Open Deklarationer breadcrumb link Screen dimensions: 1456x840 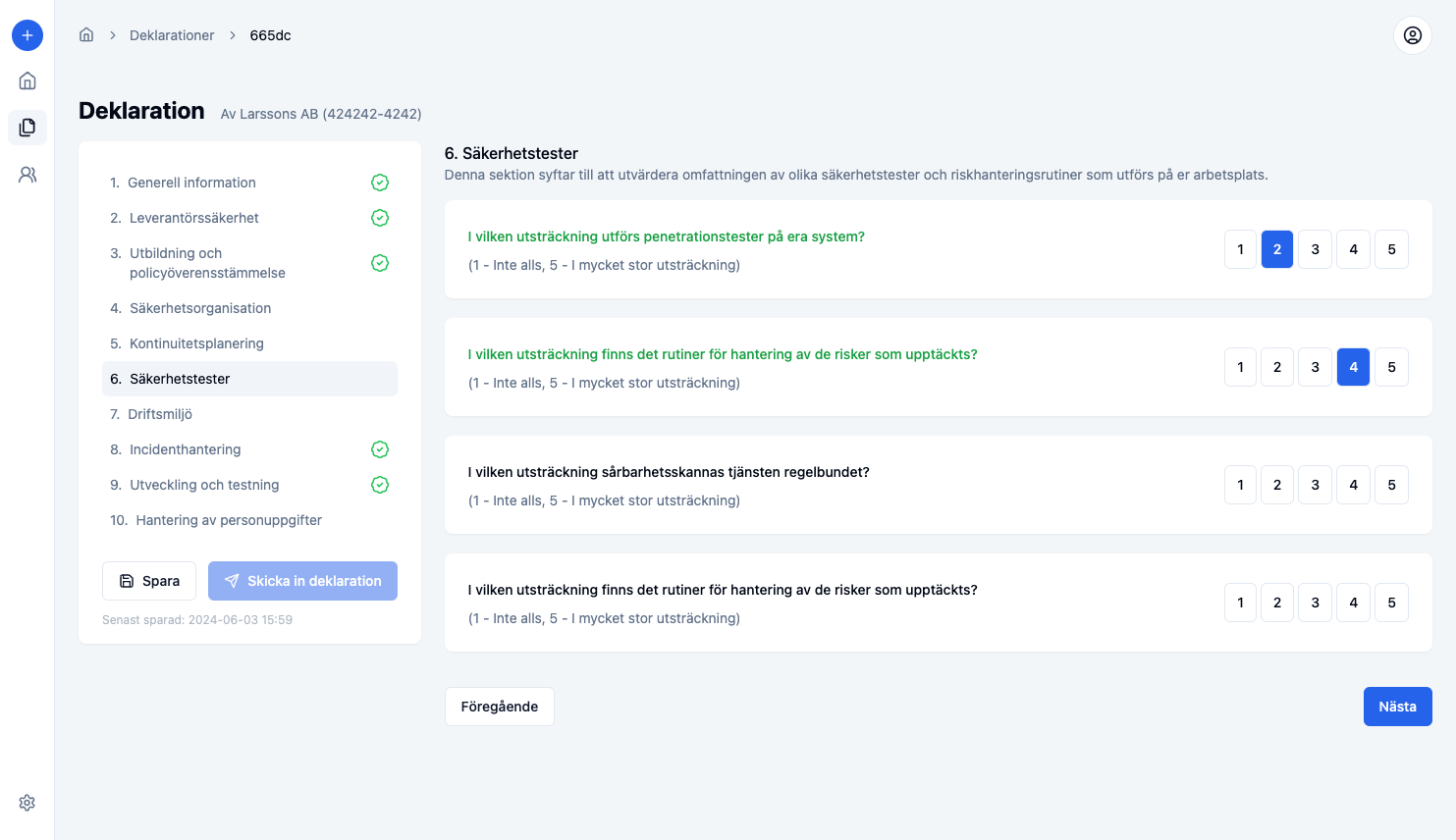coord(172,35)
